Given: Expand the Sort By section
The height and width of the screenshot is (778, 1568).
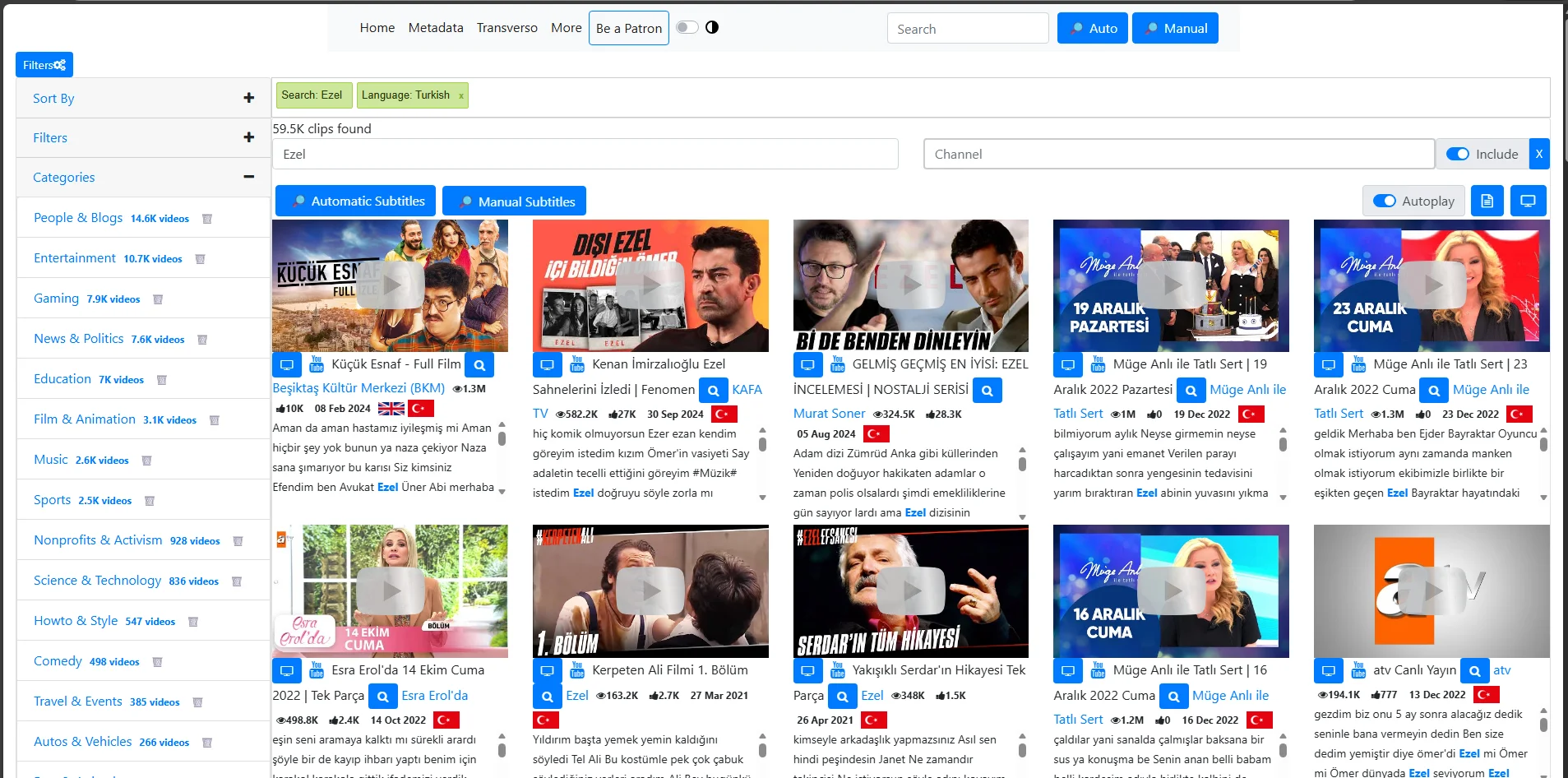Looking at the screenshot, I should [x=143, y=98].
